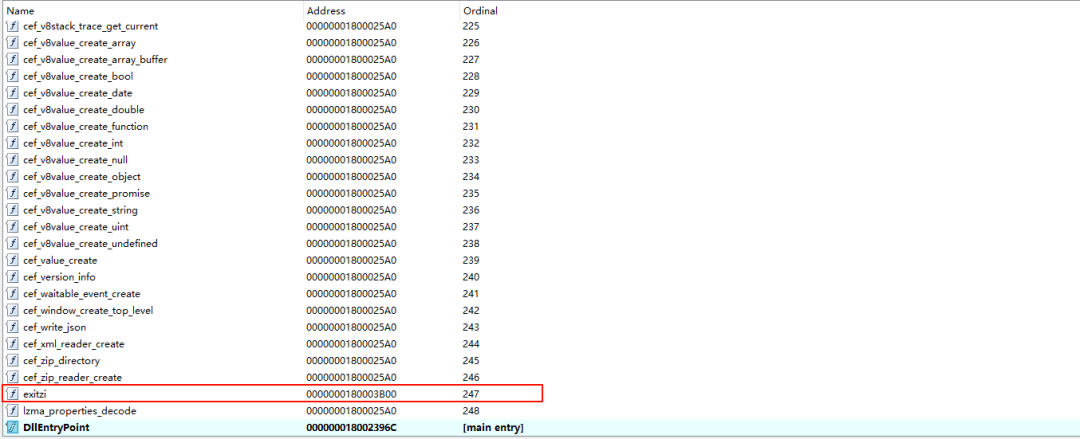This screenshot has width=1080, height=439.
Task: Select the cef_v8value_create_date export name
Action: click(x=78, y=93)
